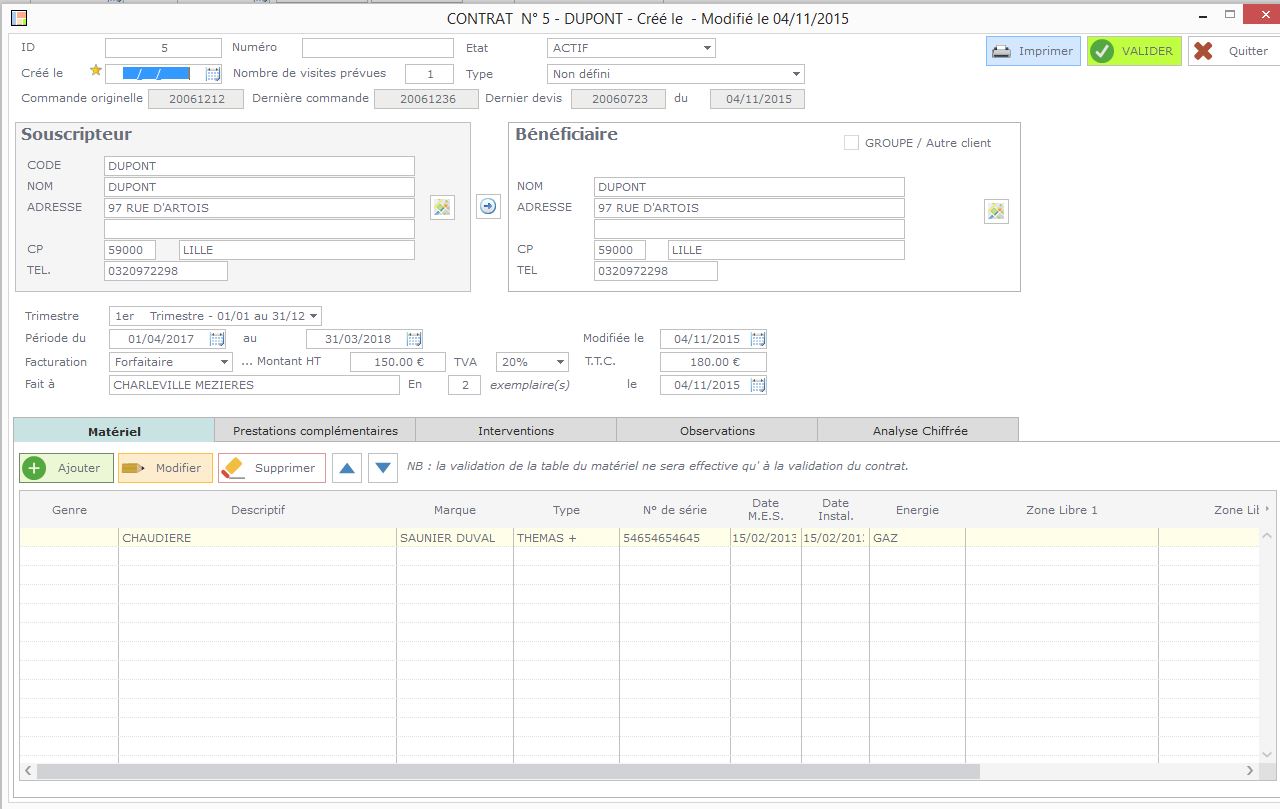This screenshot has height=809, width=1280.
Task: Click the Numéro input field
Action: pos(378,48)
